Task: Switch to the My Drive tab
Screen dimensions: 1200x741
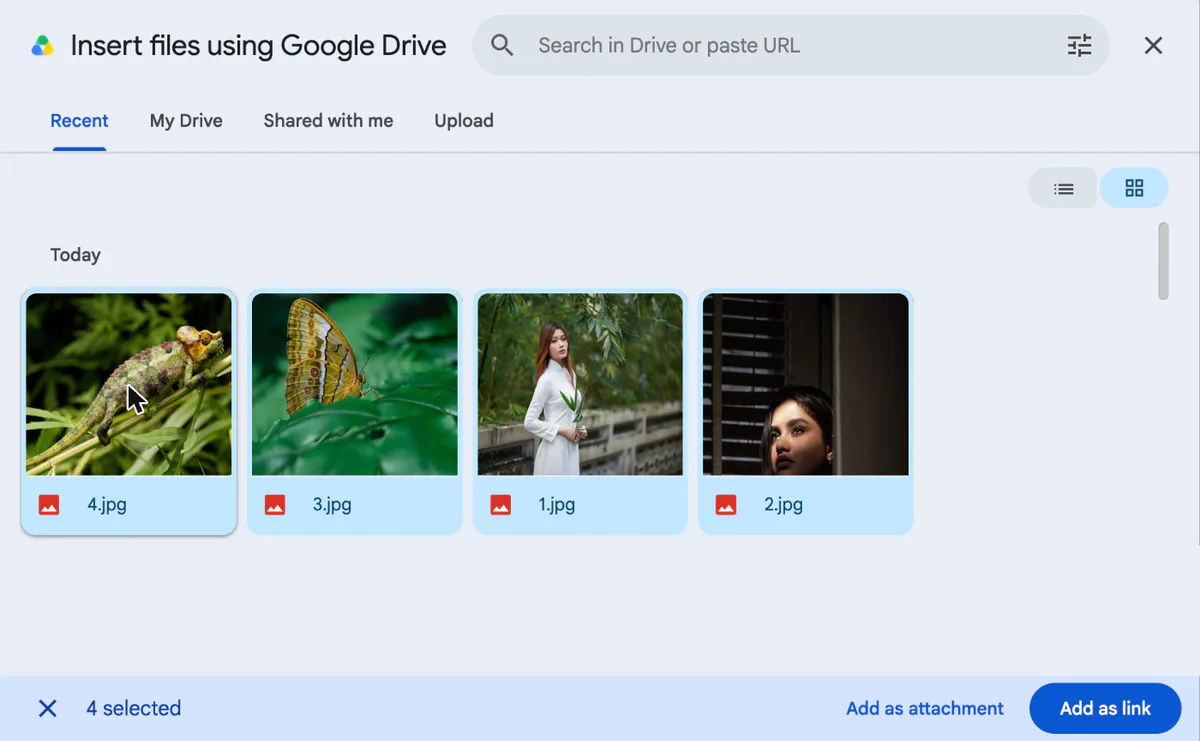Action: [x=186, y=121]
